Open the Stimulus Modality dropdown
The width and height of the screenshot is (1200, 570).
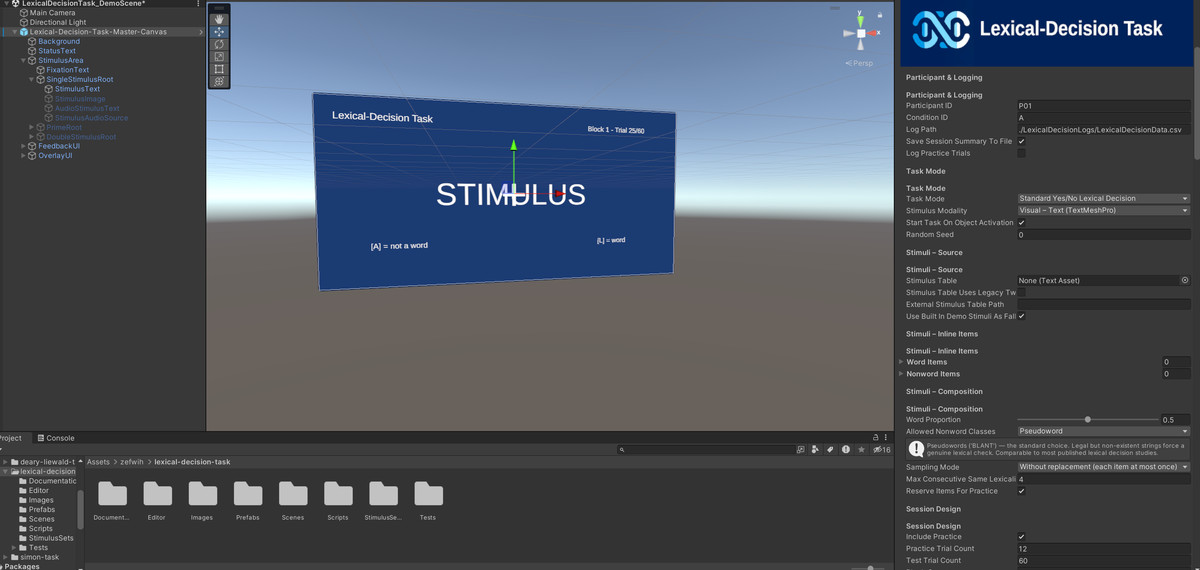(x=1103, y=211)
